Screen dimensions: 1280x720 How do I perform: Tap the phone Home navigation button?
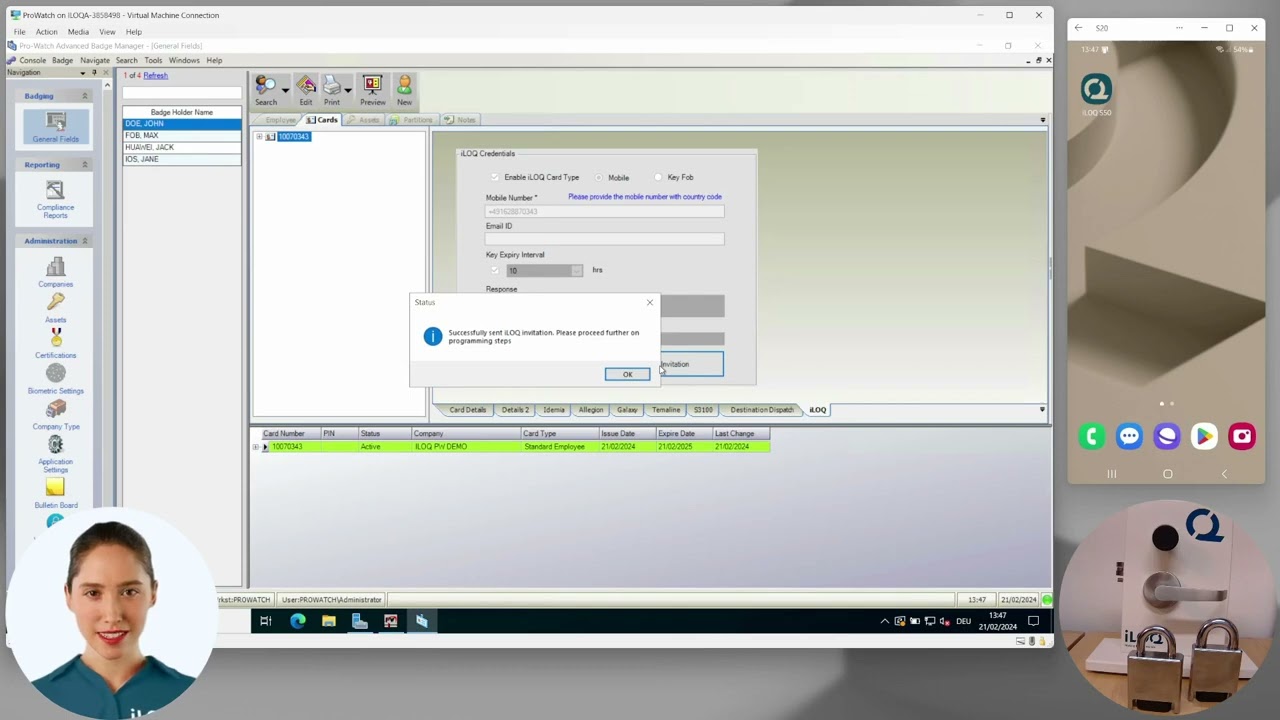(1167, 474)
